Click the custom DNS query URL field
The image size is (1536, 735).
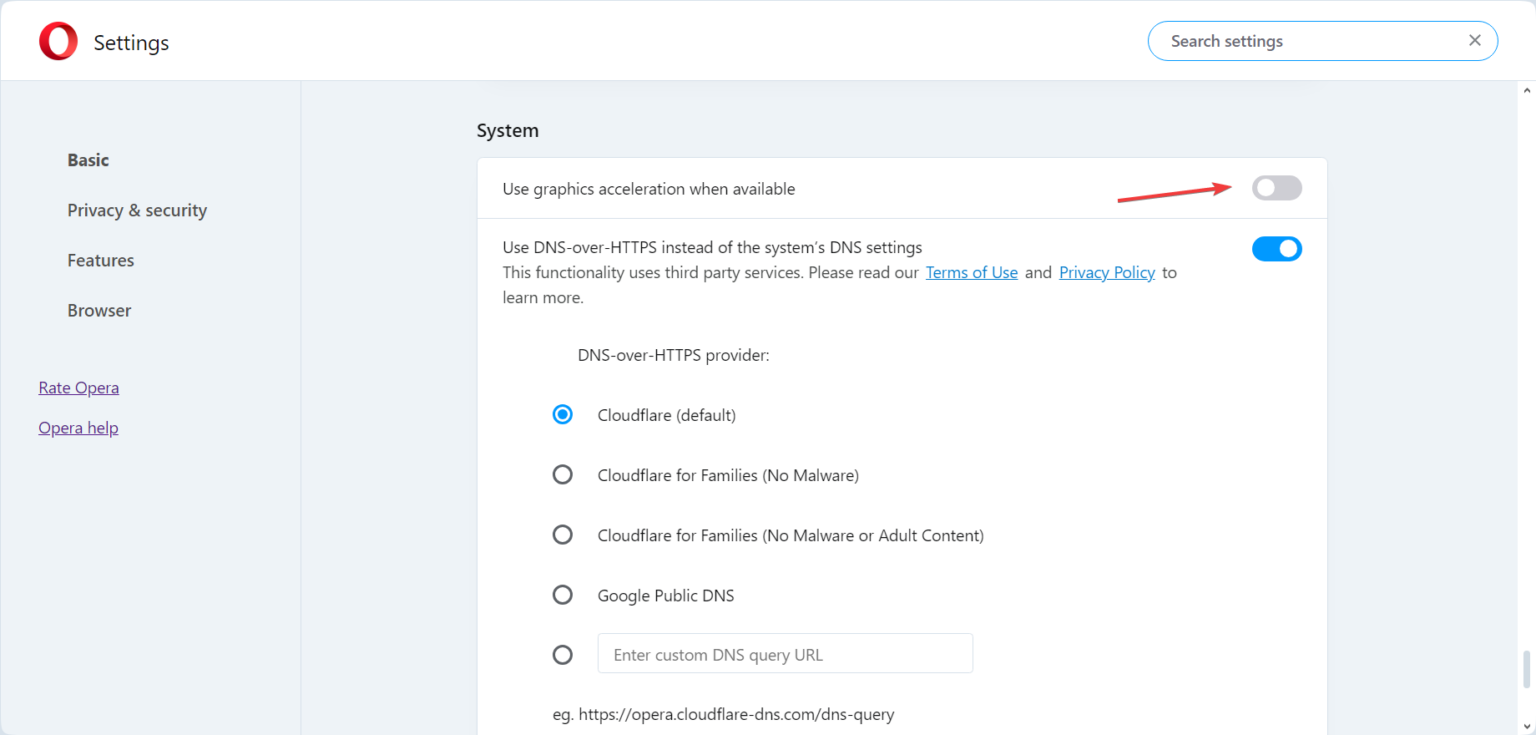click(785, 653)
